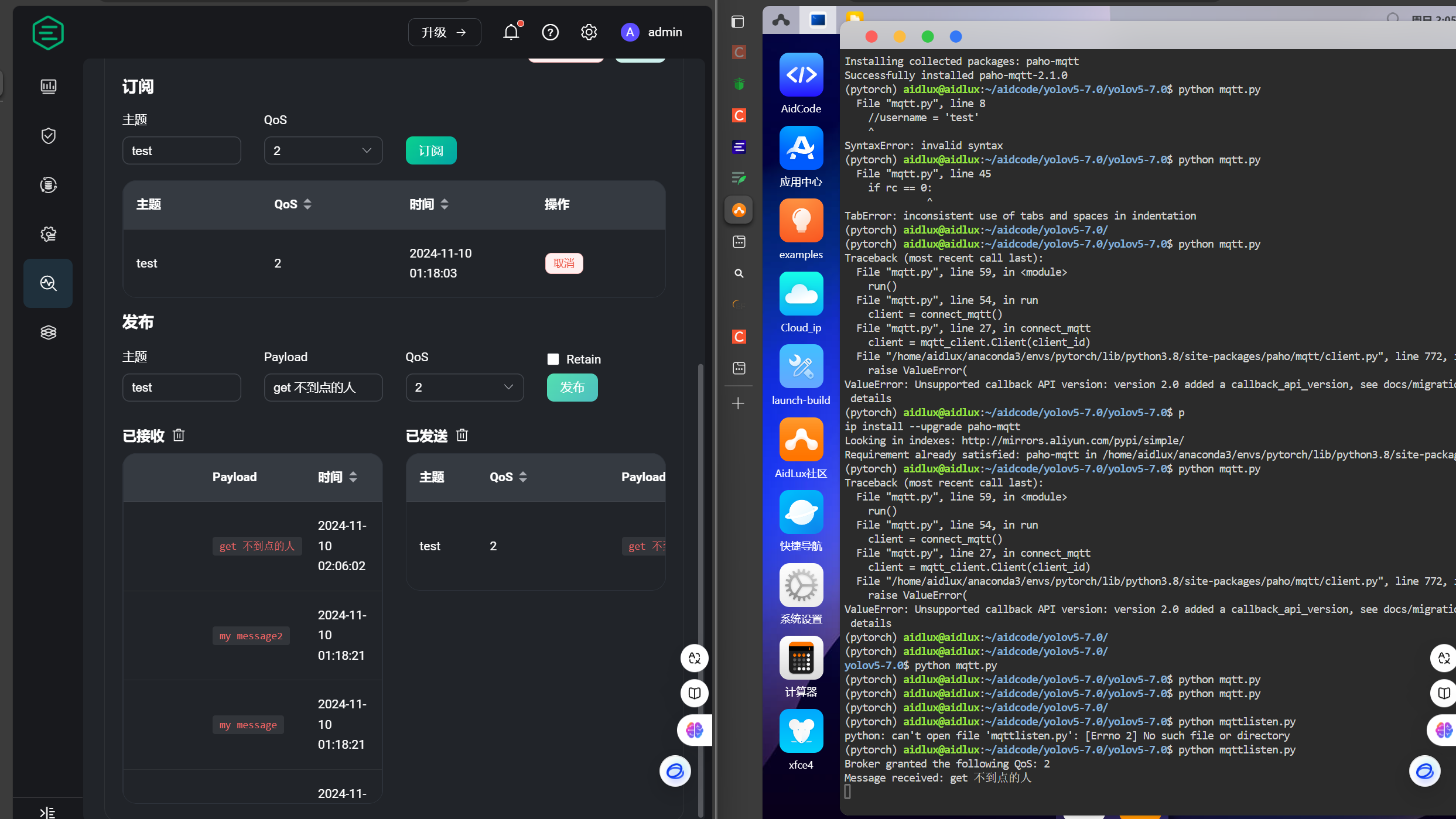The height and width of the screenshot is (819, 1456).
Task: Open the notification bell icon
Action: point(511,32)
